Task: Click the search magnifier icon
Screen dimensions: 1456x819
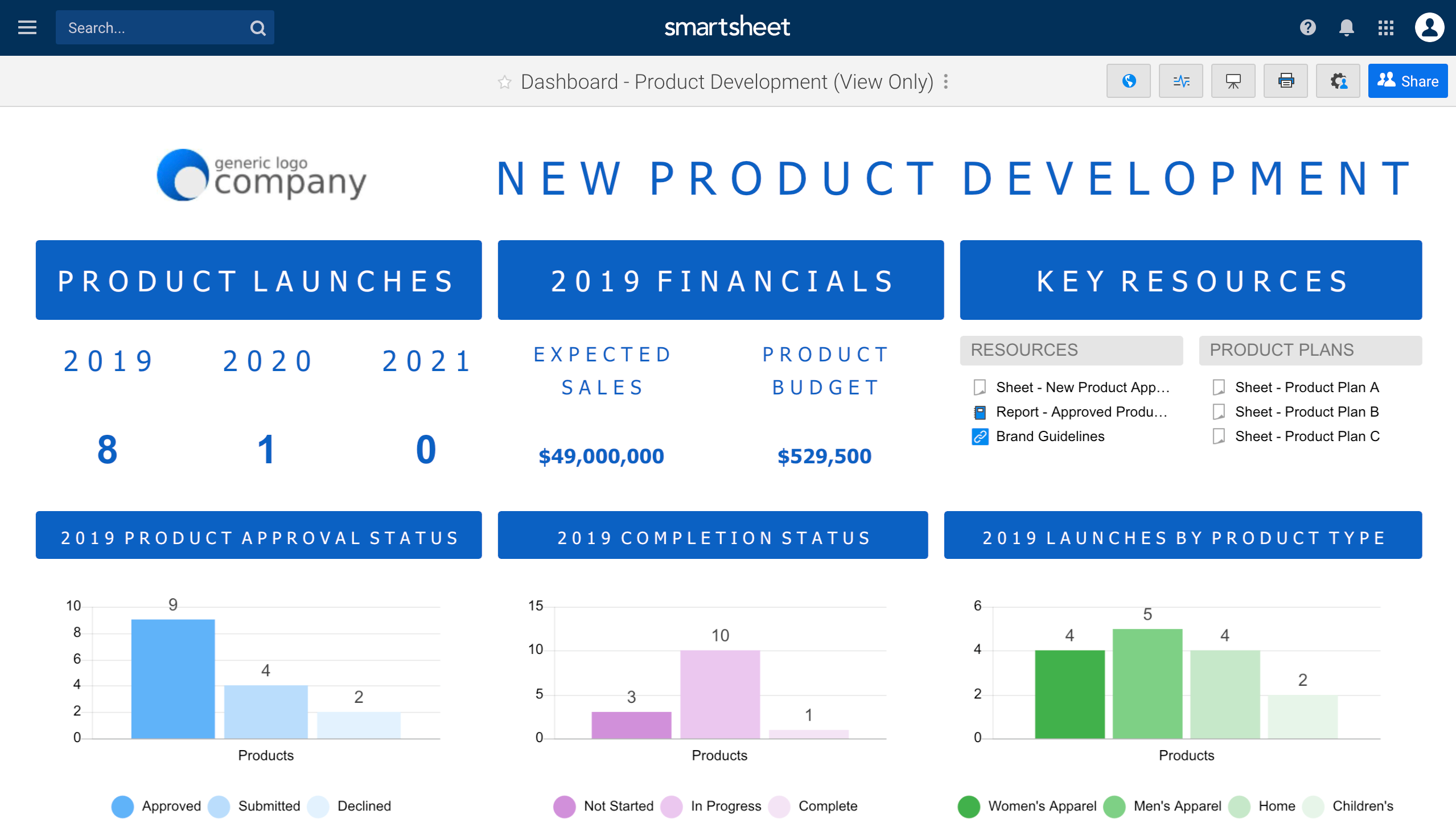Action: (x=258, y=28)
